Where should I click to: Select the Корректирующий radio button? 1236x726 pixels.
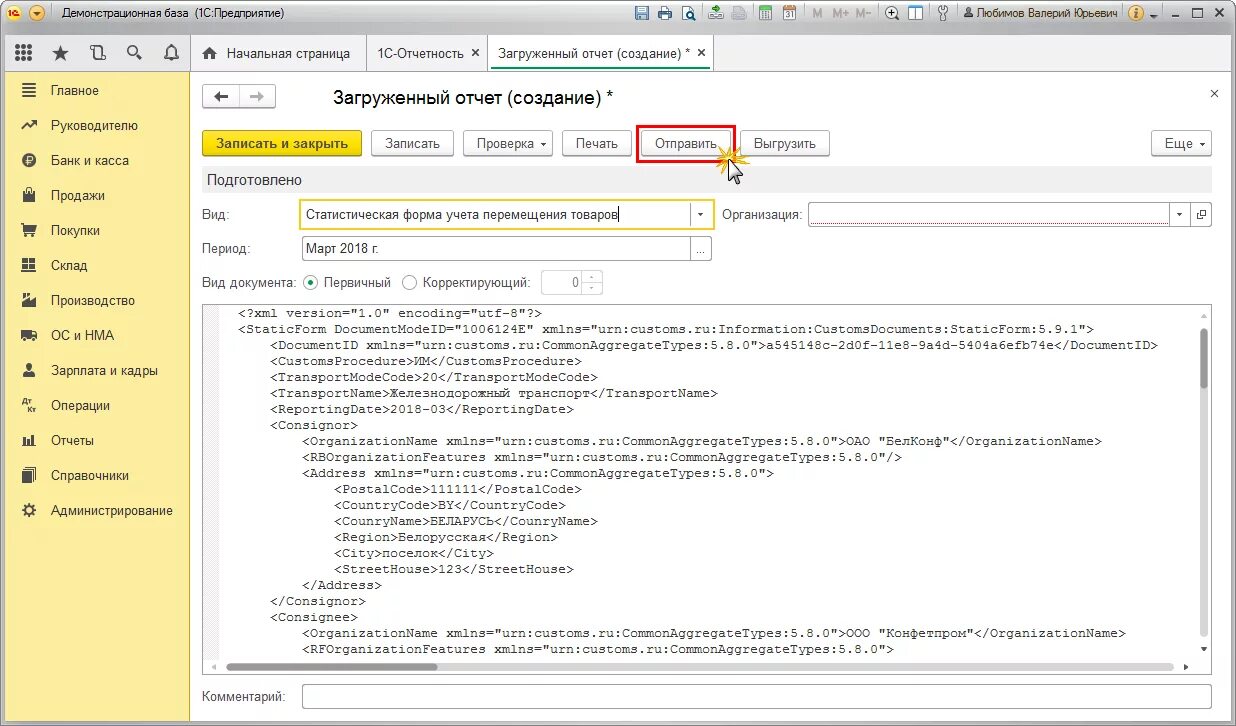409,283
